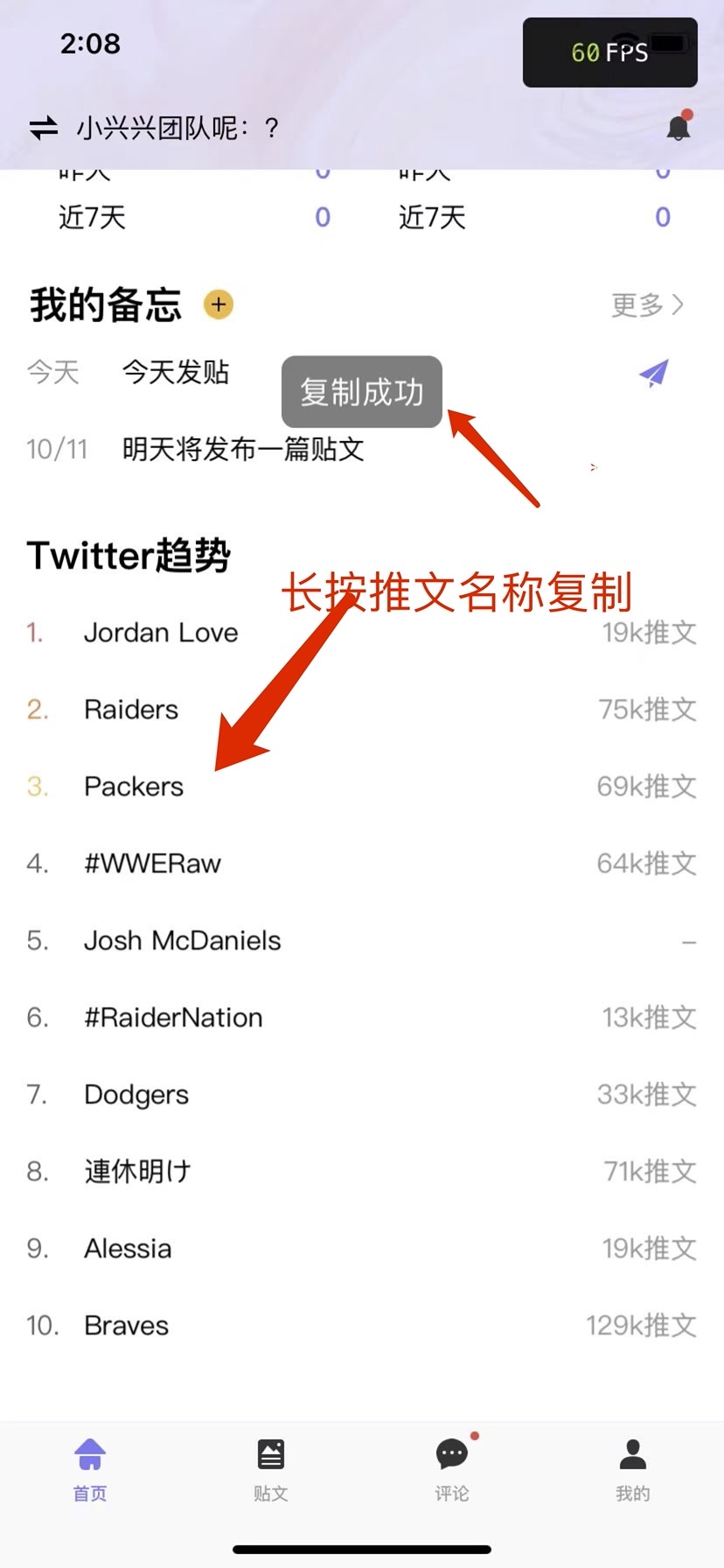Viewport: 724px width, 1568px height.
Task: Tap the 60 FPS debug overlay
Action: pos(610,52)
